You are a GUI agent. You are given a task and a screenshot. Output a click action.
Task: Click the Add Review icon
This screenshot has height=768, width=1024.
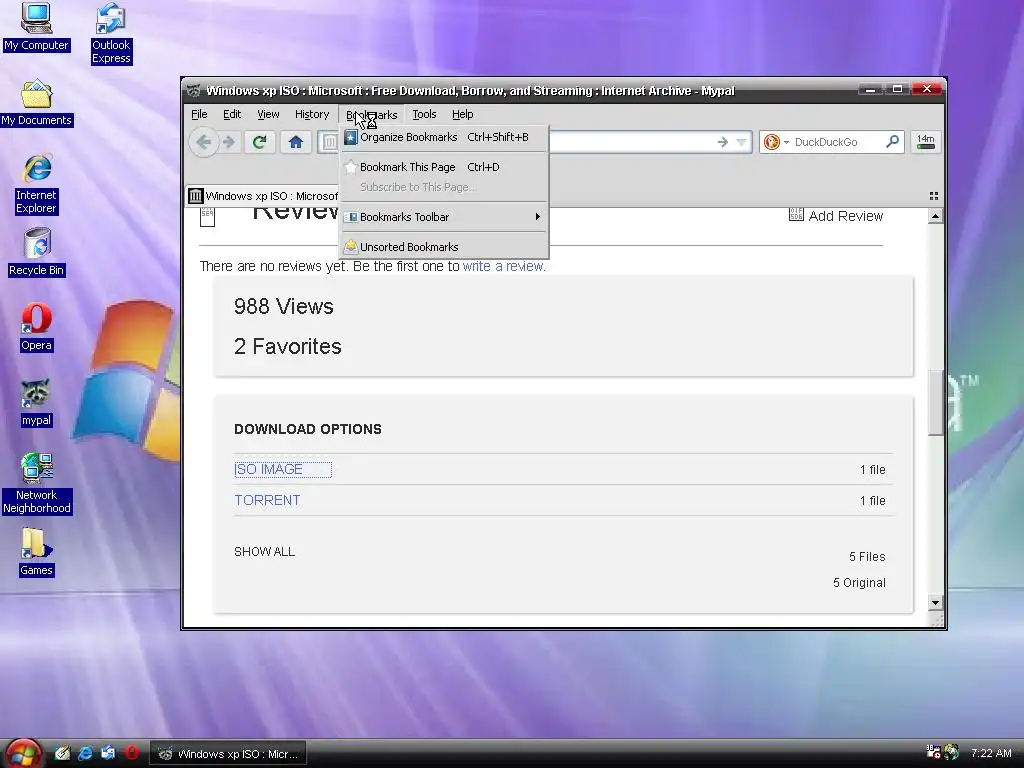[x=796, y=215]
